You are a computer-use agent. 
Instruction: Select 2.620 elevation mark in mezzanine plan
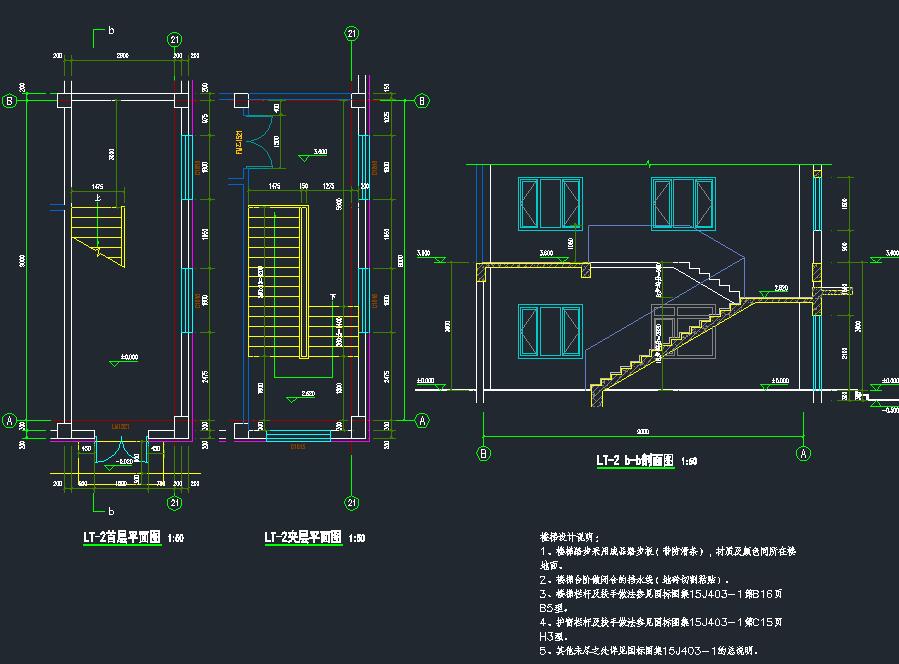301,396
